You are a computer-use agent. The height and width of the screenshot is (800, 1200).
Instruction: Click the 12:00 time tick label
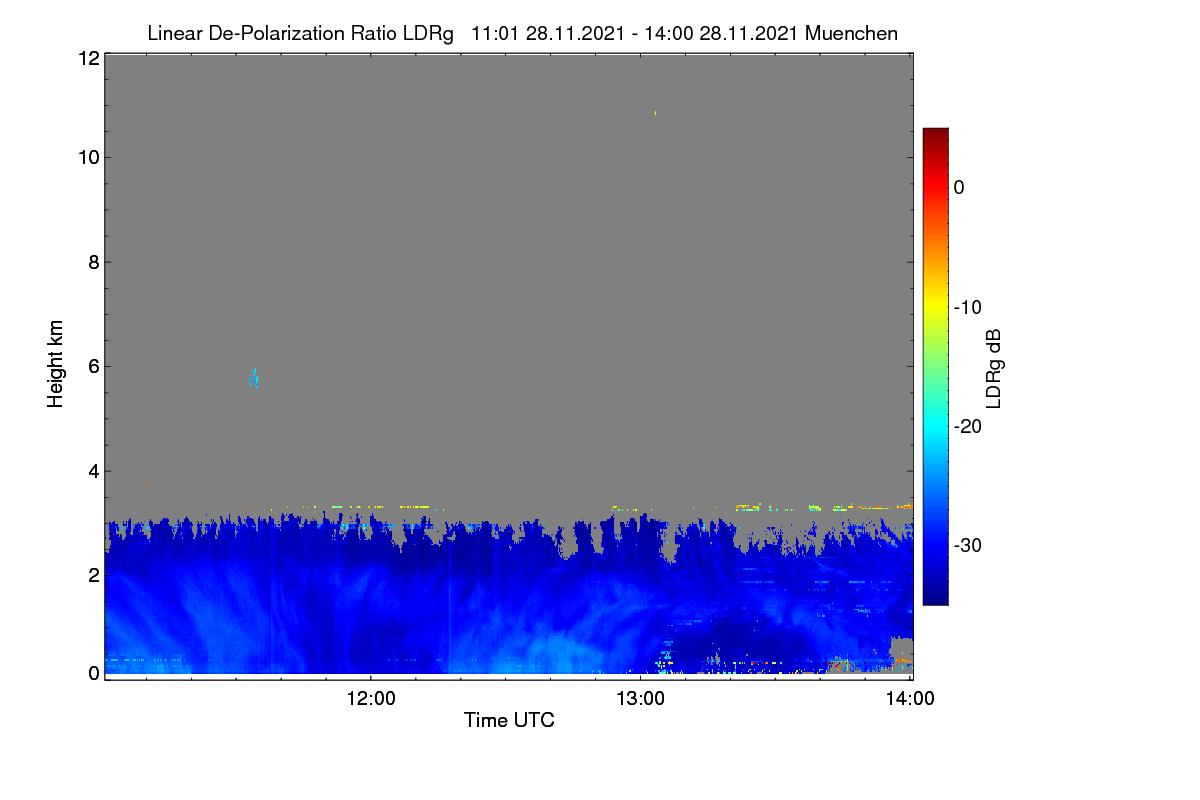tap(371, 699)
